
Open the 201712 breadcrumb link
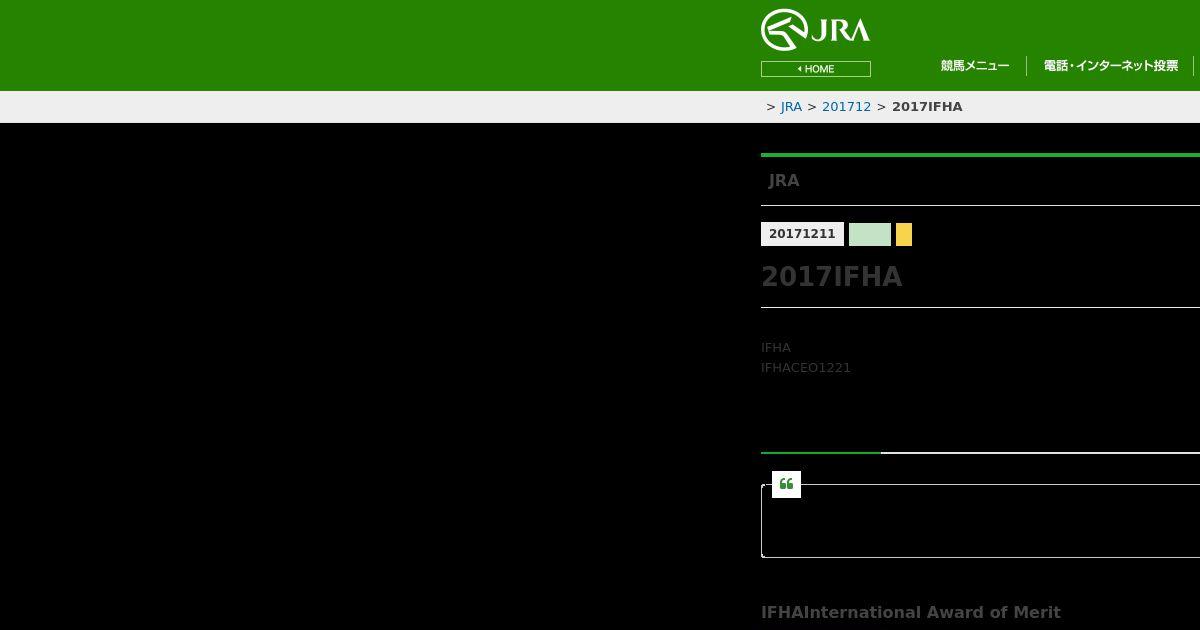pos(846,107)
